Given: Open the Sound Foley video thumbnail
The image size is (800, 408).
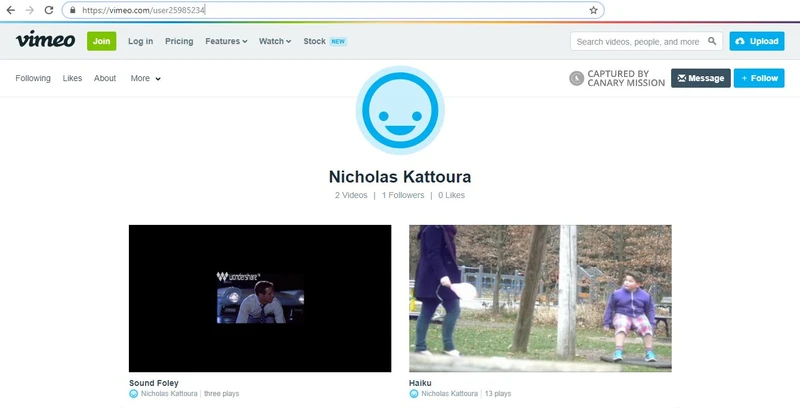Looking at the screenshot, I should (260, 298).
